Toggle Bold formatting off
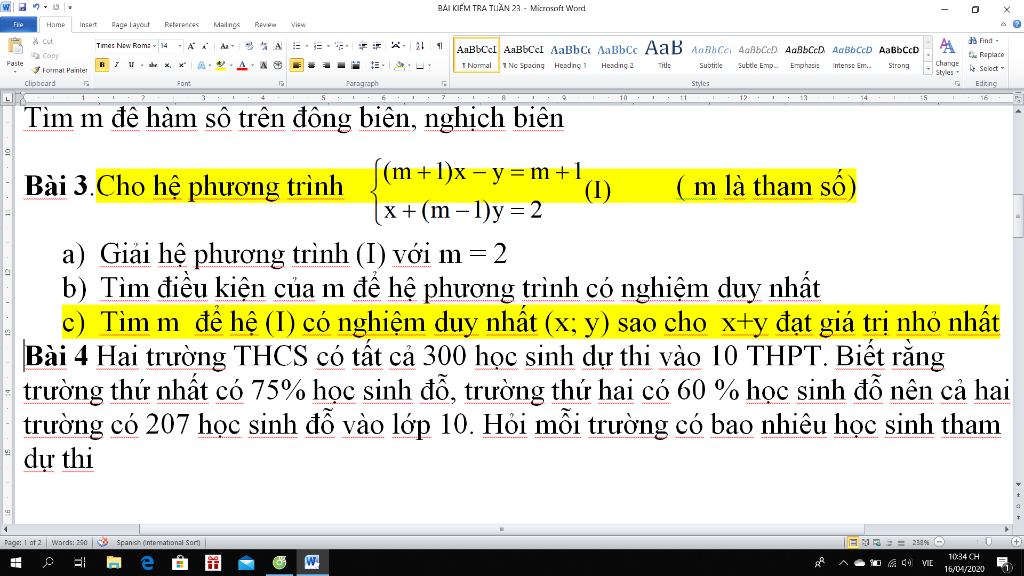The height and width of the screenshot is (576, 1024). (x=102, y=65)
